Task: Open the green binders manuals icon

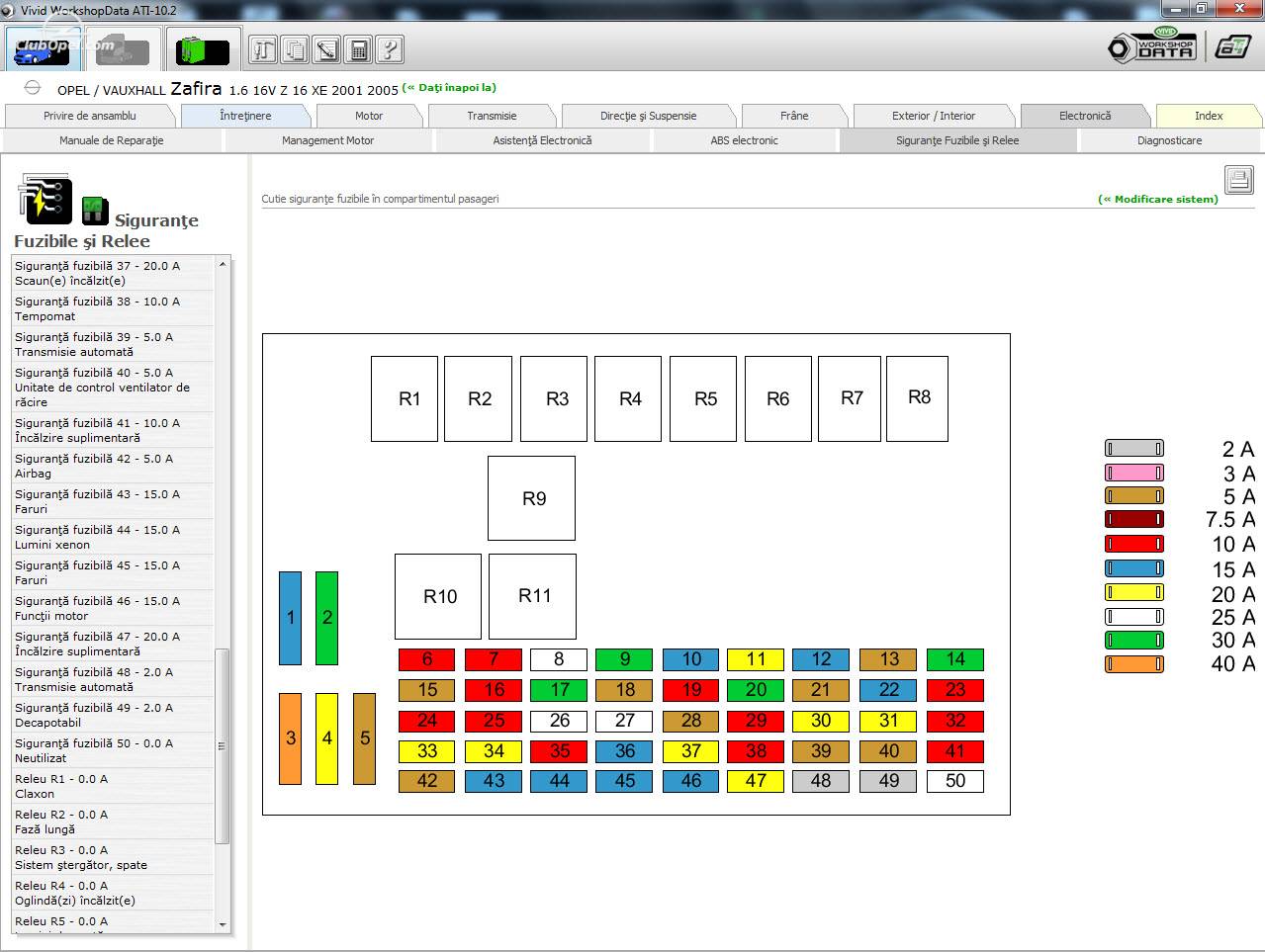Action: click(203, 49)
